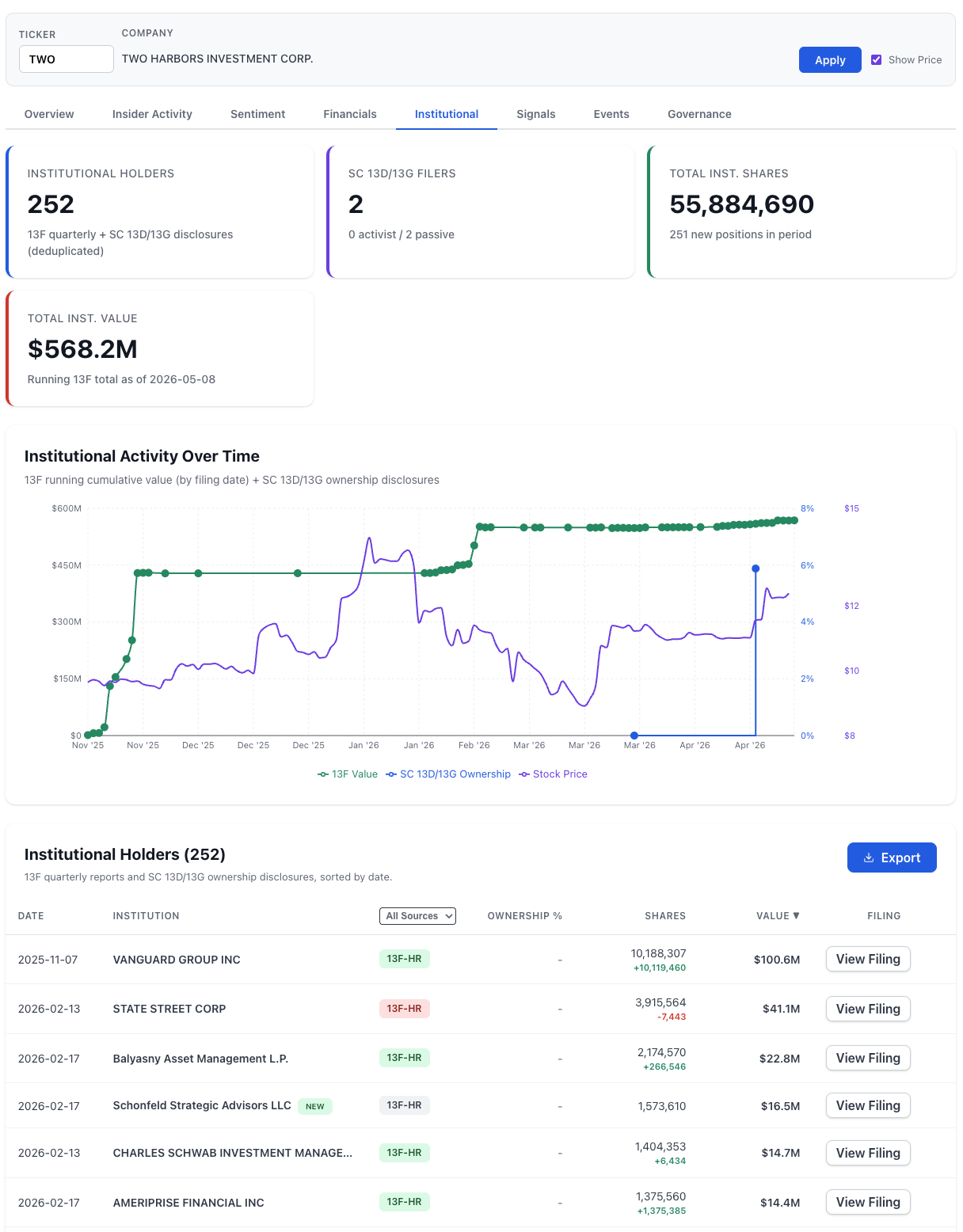Screen dimensions: 963x1232
Task: View Filing for Balyasny Asset Management
Action: (868, 1058)
